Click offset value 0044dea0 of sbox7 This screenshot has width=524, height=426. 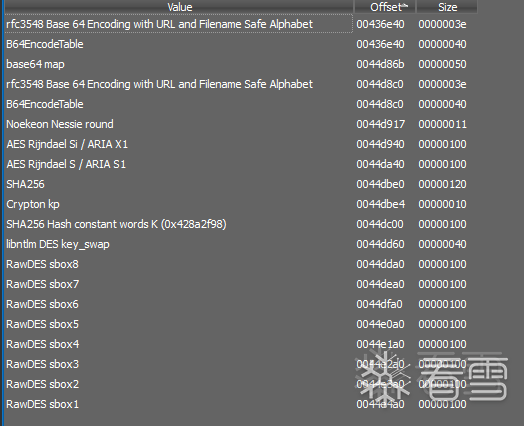380,284
